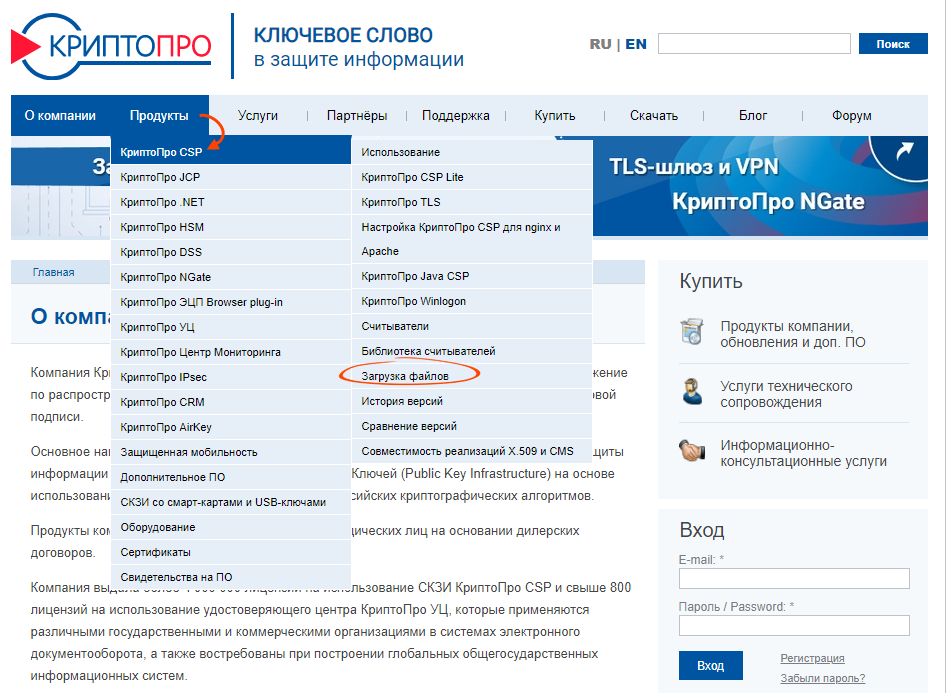Select КриптоПро AirKey menu item
The image size is (946, 693).
(x=231, y=428)
